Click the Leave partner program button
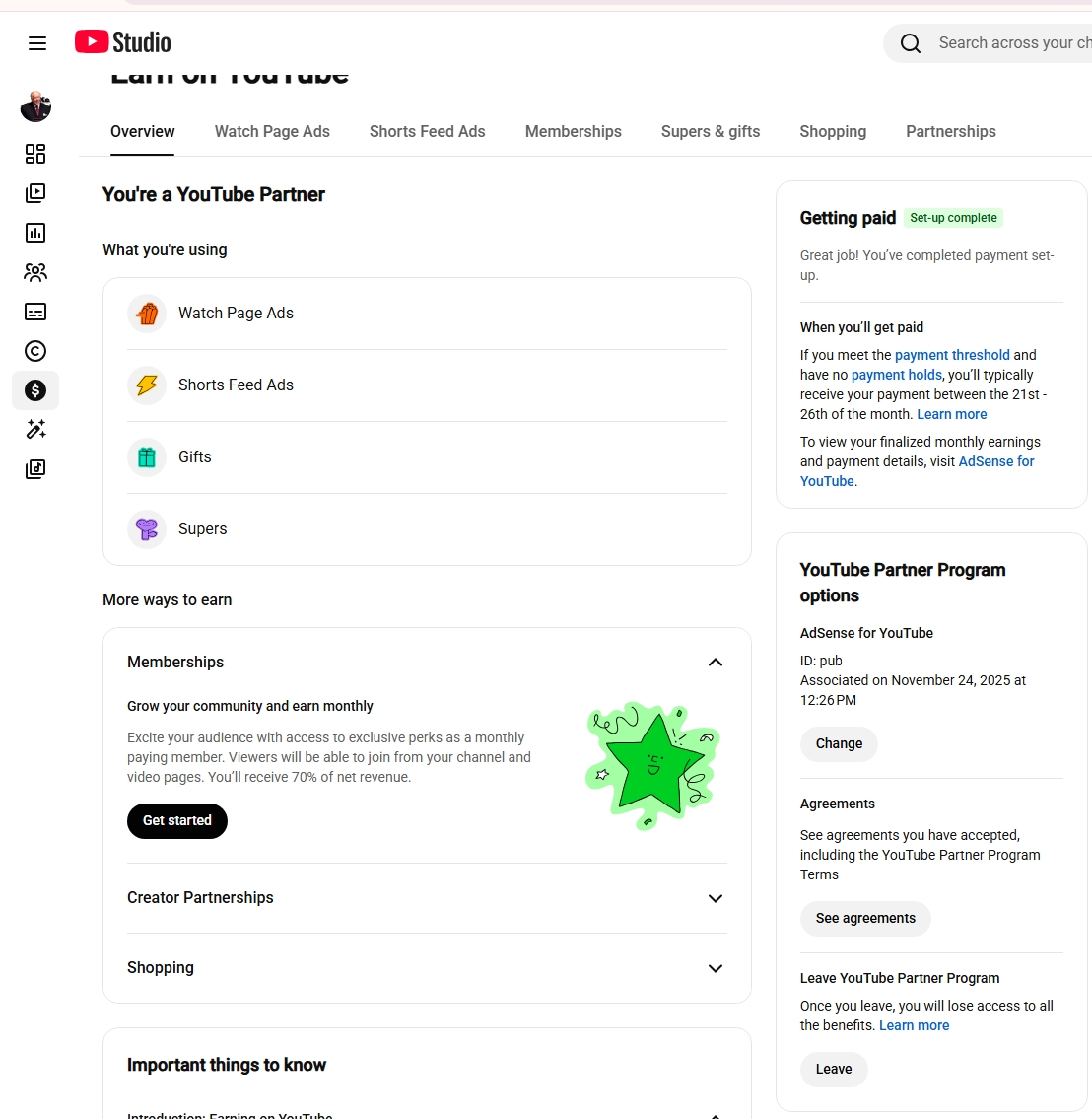The width and height of the screenshot is (1092, 1119). coord(834,1069)
